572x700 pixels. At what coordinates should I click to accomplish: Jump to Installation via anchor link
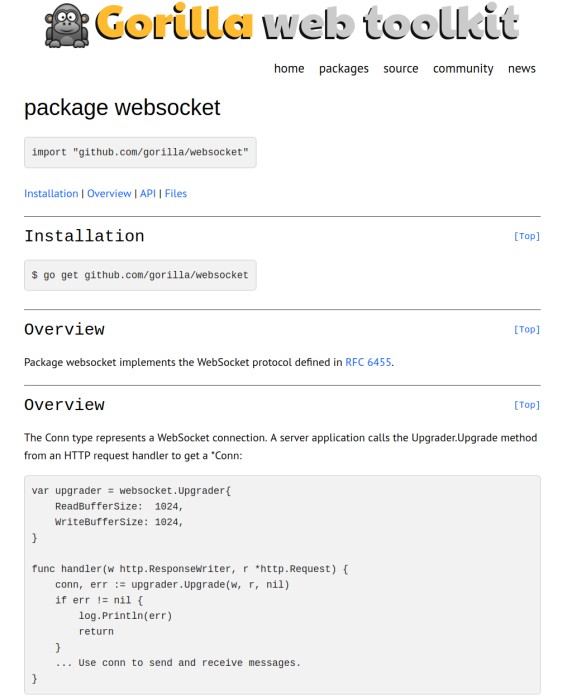coord(51,193)
